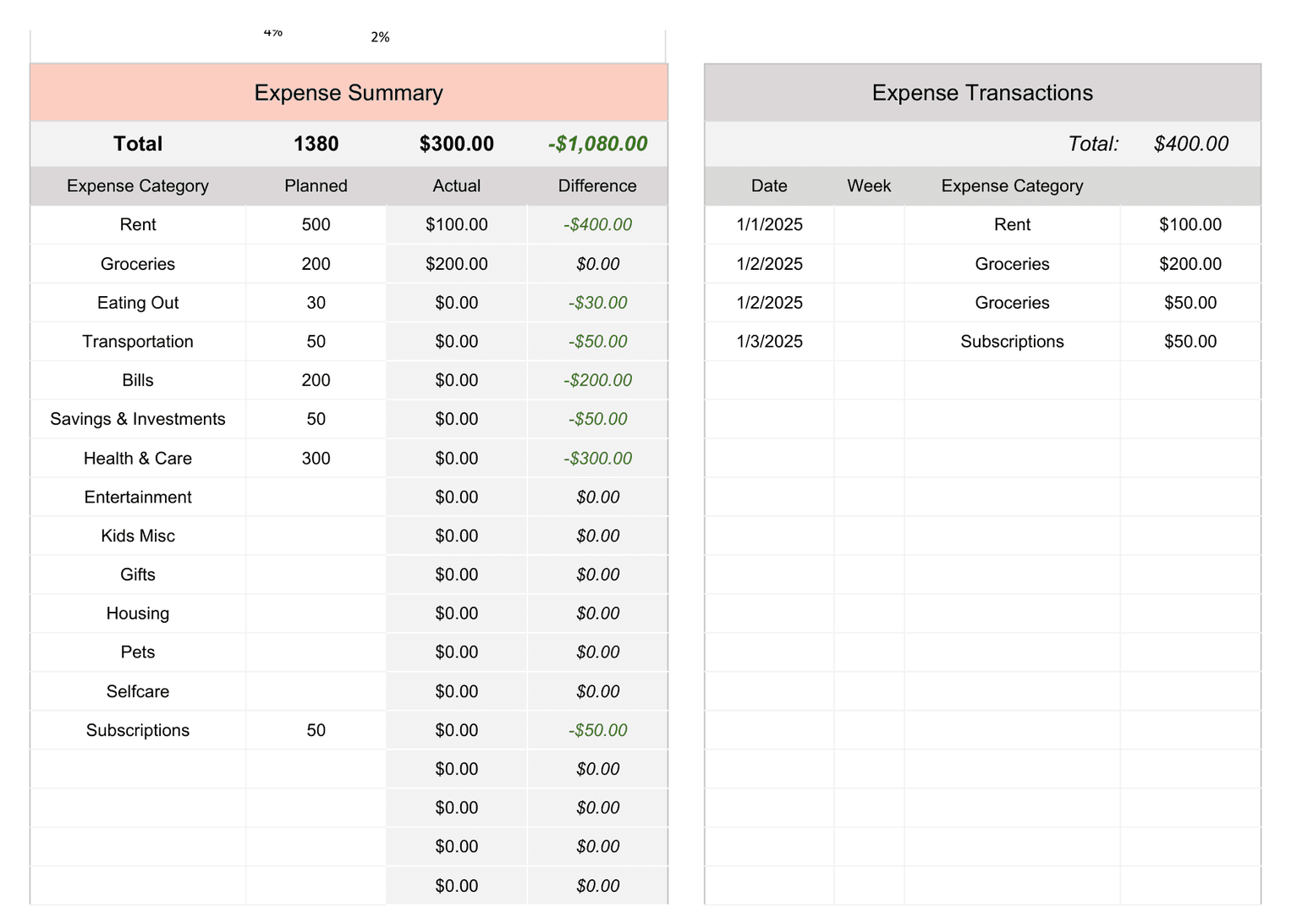Click the Transportation difference -$50.00
The image size is (1291, 924).
(x=597, y=341)
